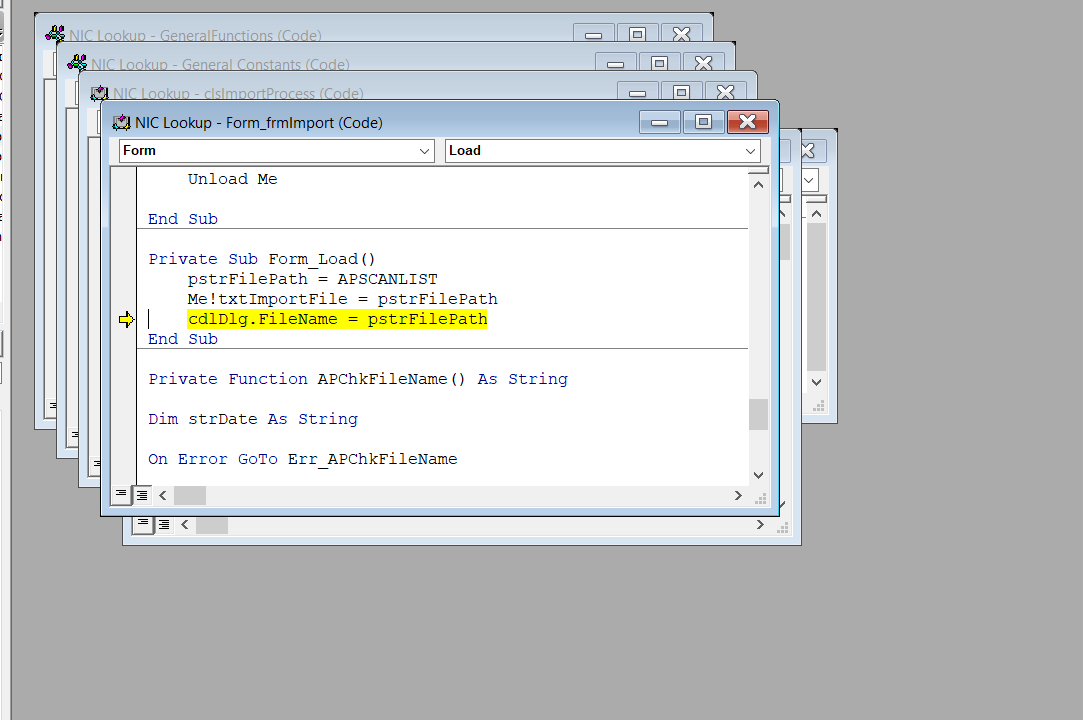The height and width of the screenshot is (720, 1083).
Task: Click Procedure View icon in window behind Form_frmImport
Action: pyautogui.click(x=143, y=524)
